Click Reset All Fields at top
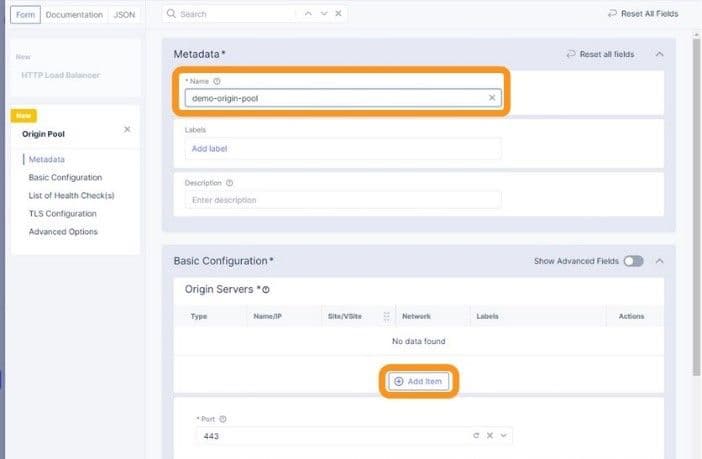This screenshot has height=459, width=702. tap(643, 14)
